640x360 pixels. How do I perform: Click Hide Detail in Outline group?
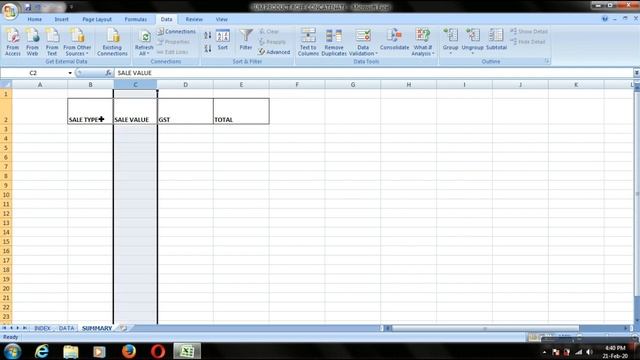[x=528, y=42]
